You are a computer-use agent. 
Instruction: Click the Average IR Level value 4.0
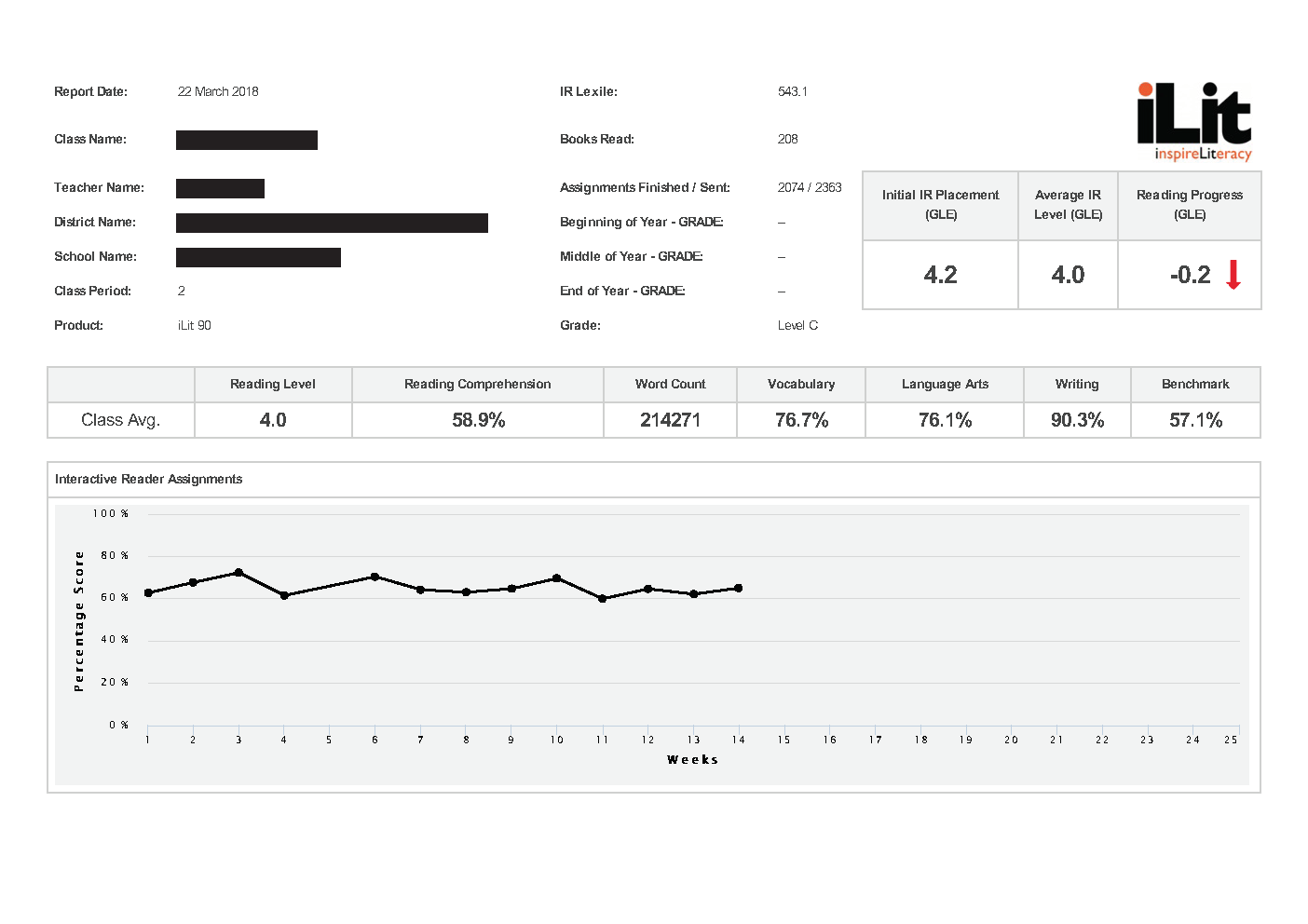(1068, 275)
